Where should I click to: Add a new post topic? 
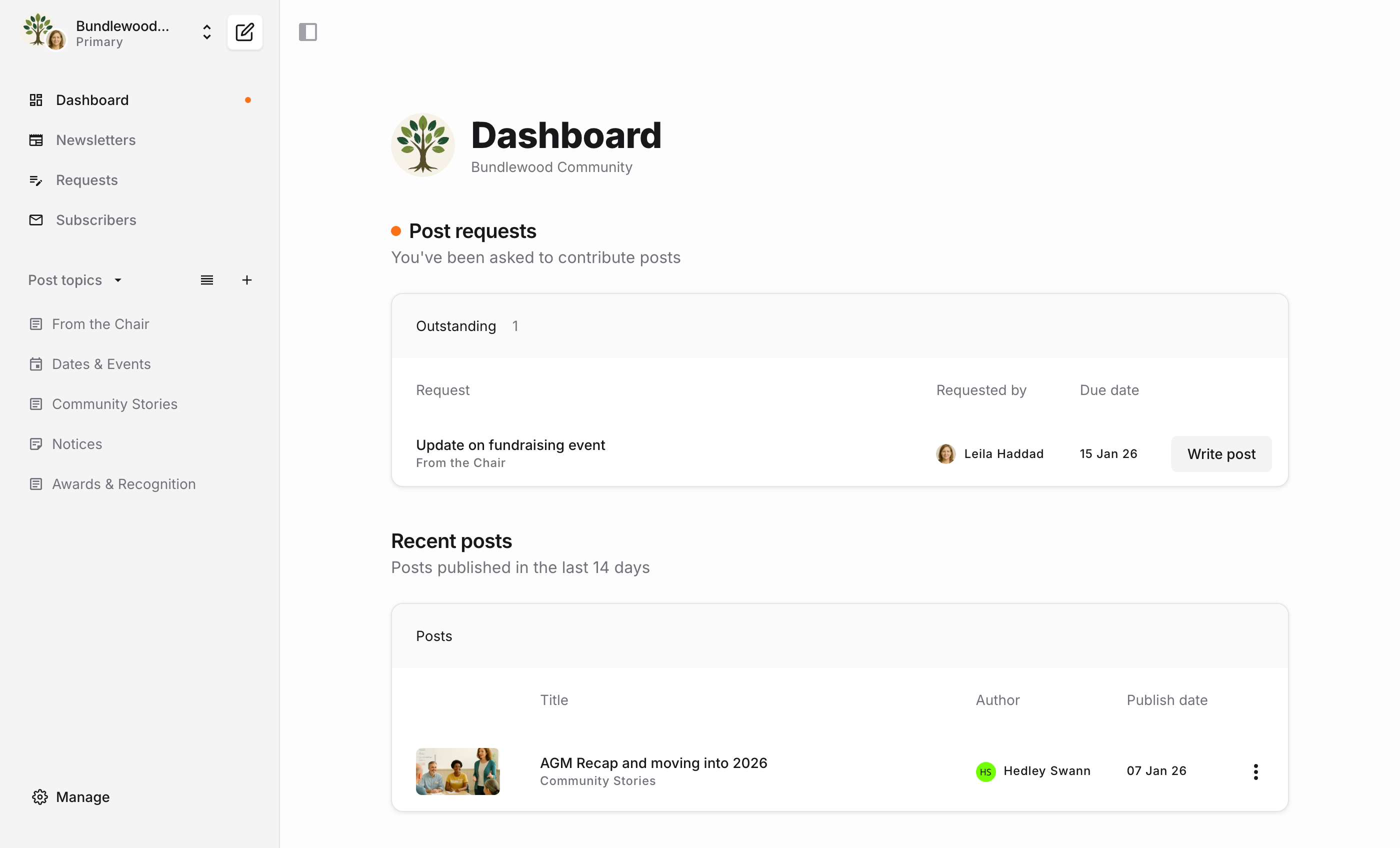pos(246,280)
